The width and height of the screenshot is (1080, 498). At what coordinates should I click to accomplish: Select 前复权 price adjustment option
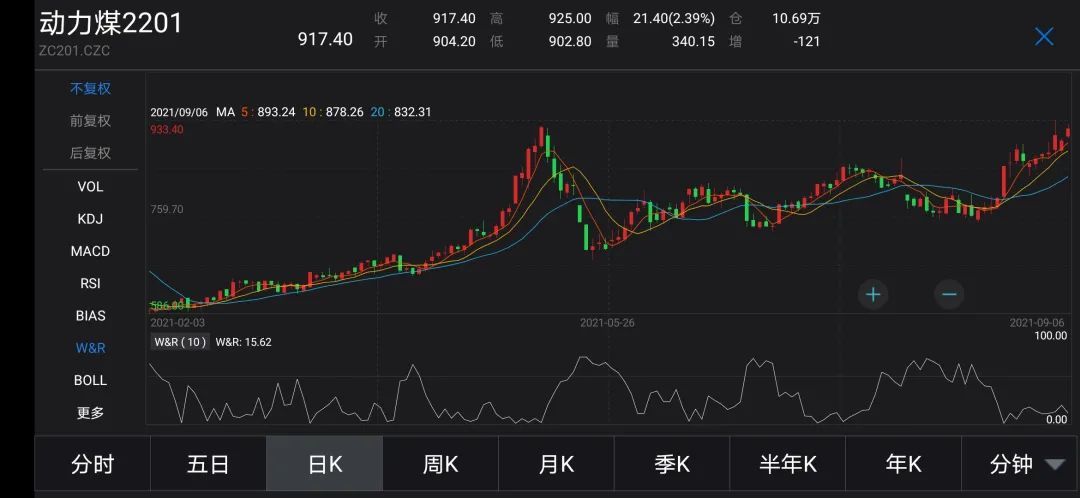click(x=90, y=121)
